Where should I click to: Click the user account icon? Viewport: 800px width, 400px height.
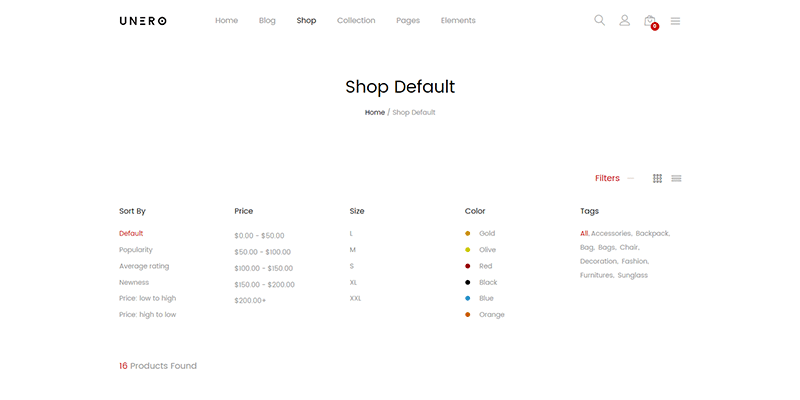pyautogui.click(x=624, y=20)
